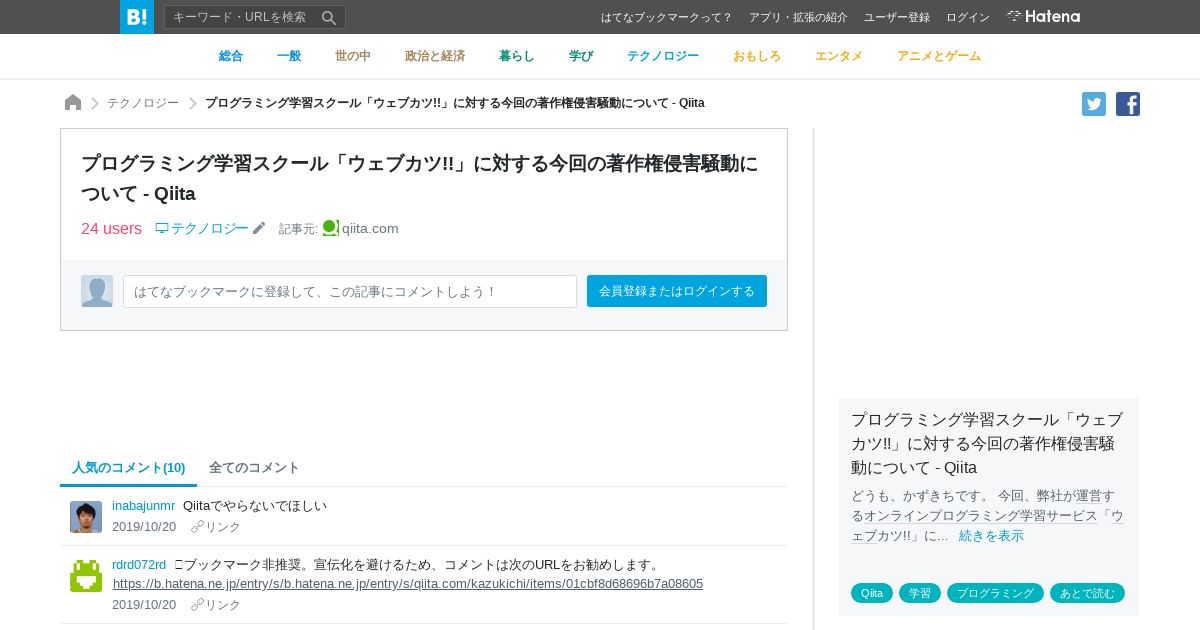Viewport: 1200px width, 630px height.
Task: Switch to the 全てのコメント tab
Action: tap(254, 467)
